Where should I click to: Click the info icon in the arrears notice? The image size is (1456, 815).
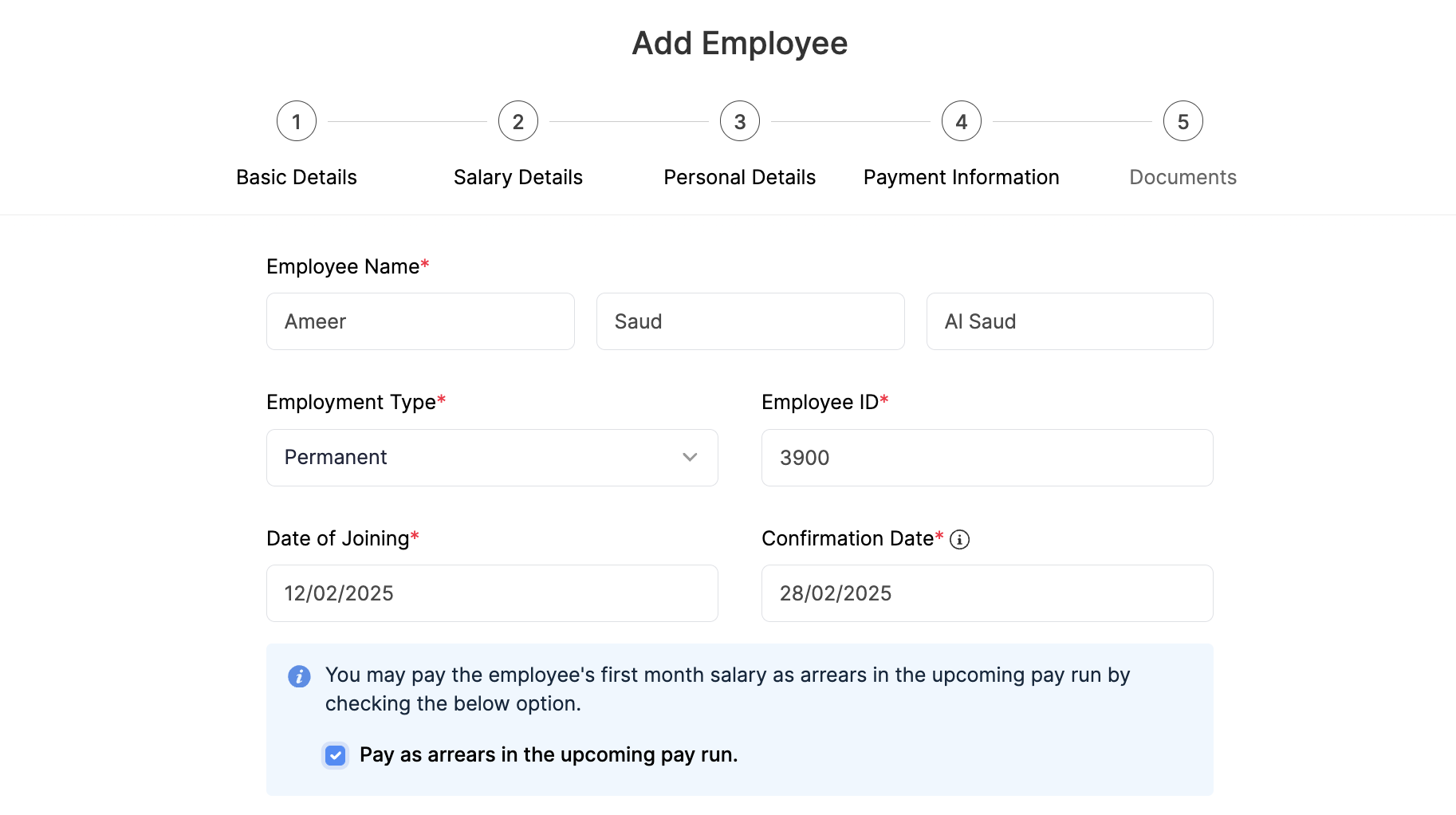click(299, 676)
